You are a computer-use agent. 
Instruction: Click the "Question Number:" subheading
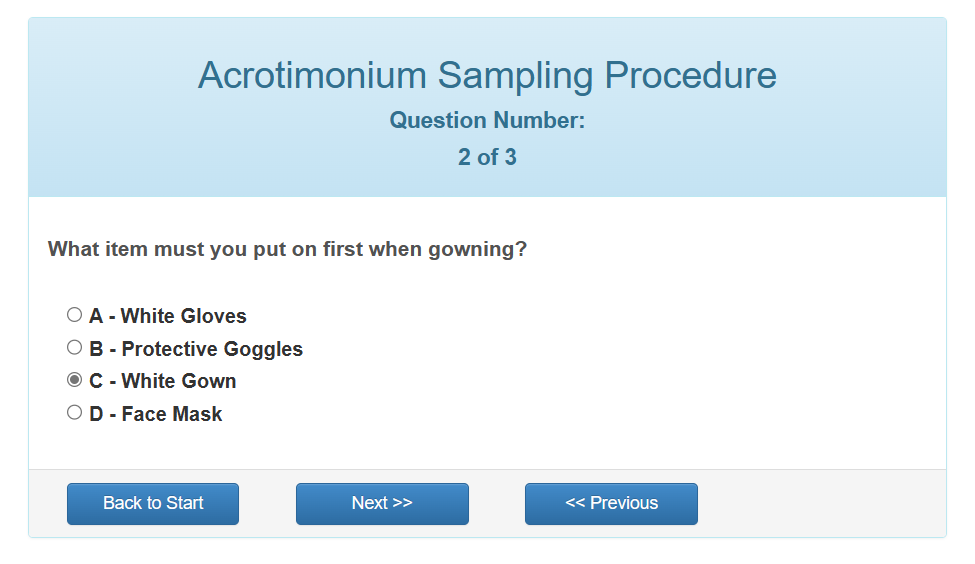(x=487, y=121)
